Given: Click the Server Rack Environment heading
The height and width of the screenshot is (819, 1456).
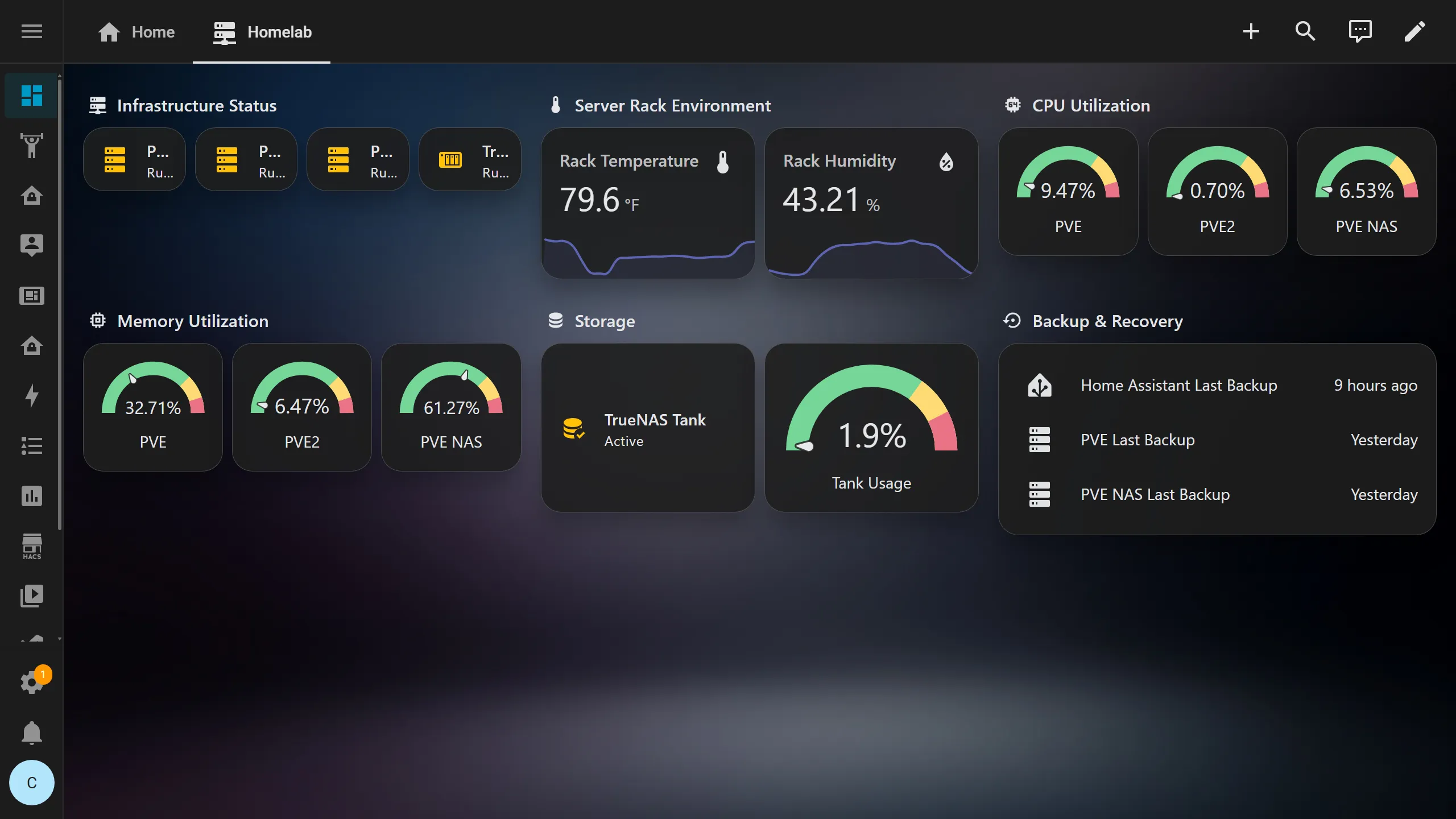Looking at the screenshot, I should coord(672,106).
